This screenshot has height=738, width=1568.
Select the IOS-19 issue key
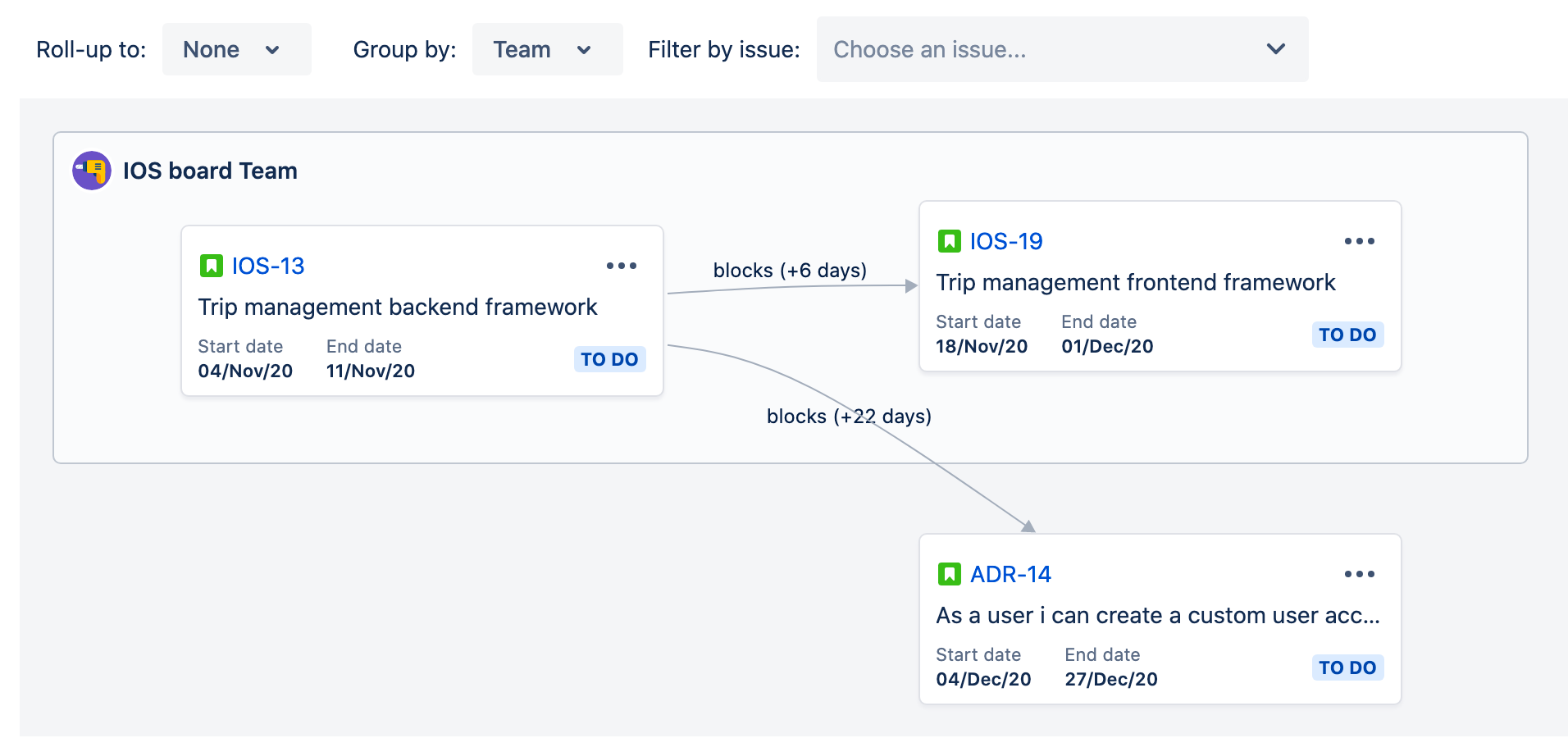1005,241
